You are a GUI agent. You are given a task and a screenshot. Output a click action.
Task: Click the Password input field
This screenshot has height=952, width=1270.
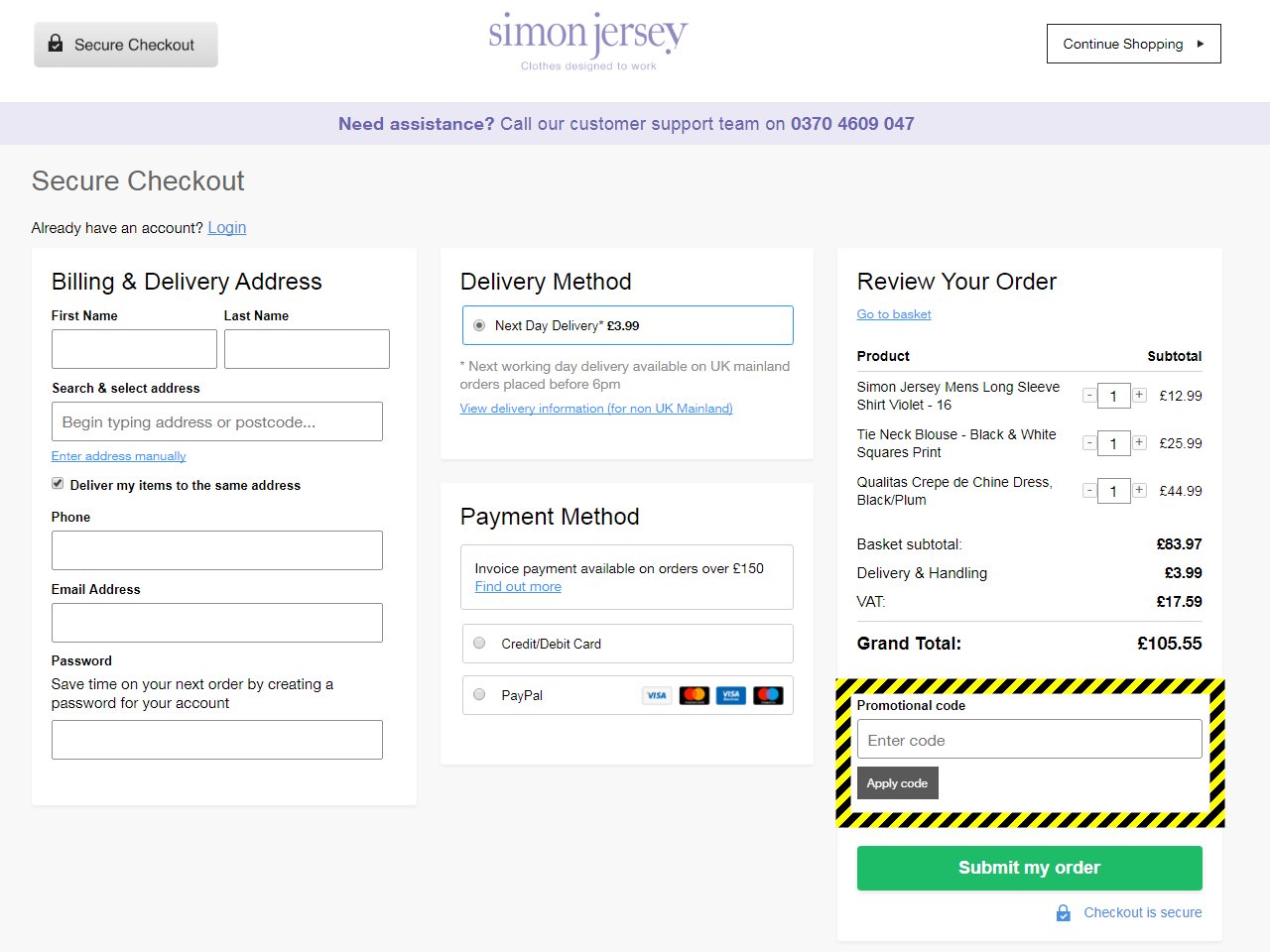click(x=217, y=740)
